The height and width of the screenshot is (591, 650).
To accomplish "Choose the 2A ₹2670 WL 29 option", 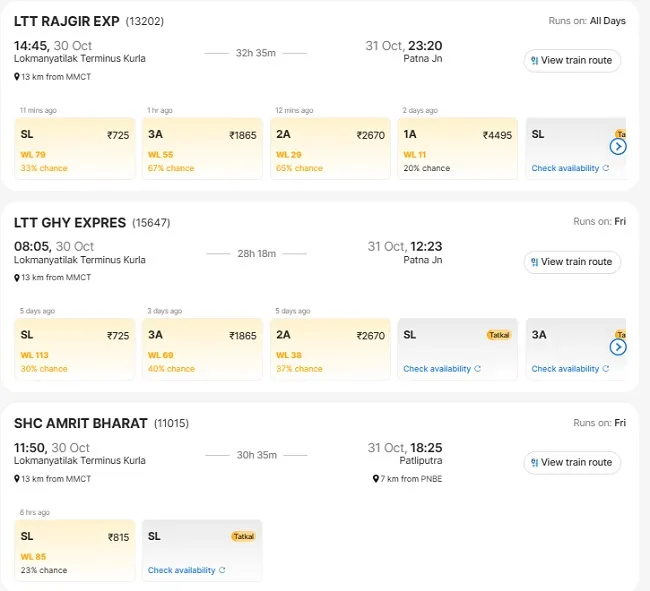I will tap(330, 148).
